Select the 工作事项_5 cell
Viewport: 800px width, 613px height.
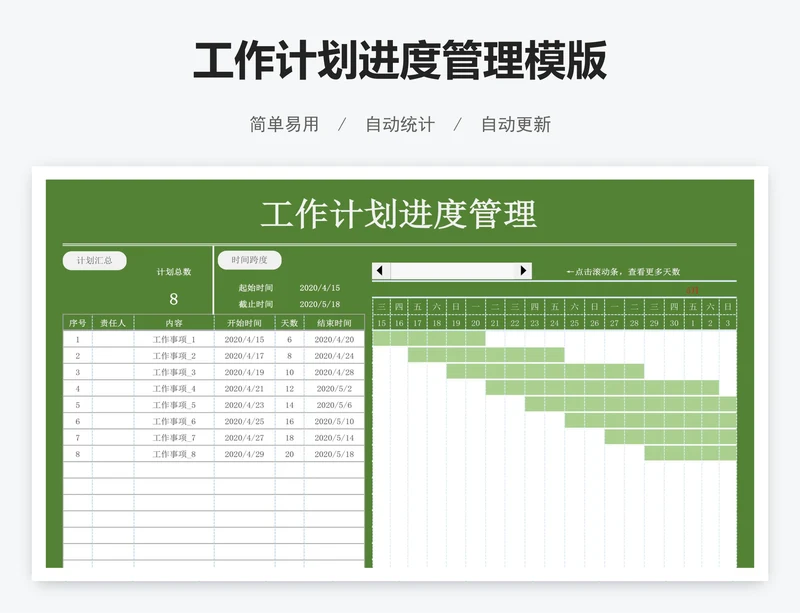(173, 405)
